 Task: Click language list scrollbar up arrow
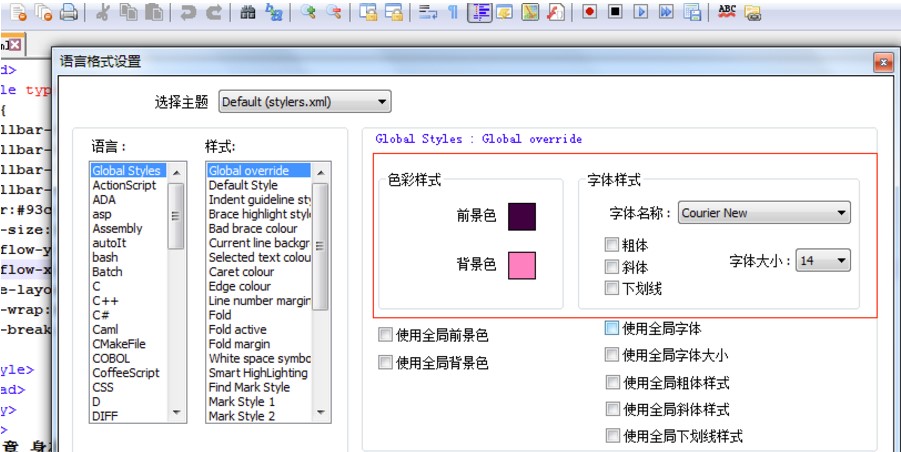coord(176,171)
